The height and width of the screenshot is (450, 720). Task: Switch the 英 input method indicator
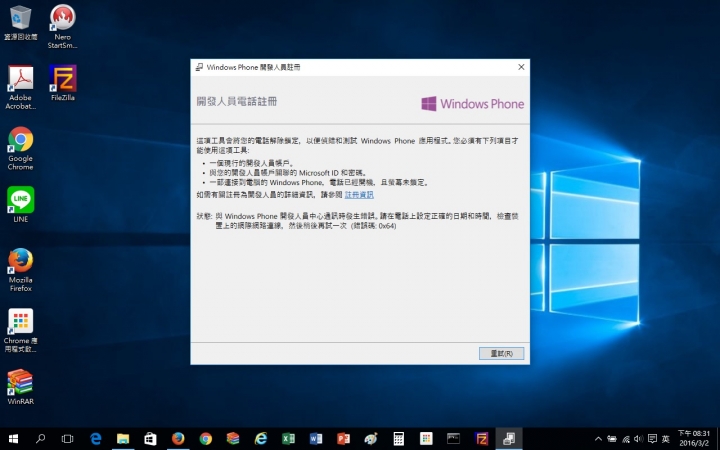665,439
